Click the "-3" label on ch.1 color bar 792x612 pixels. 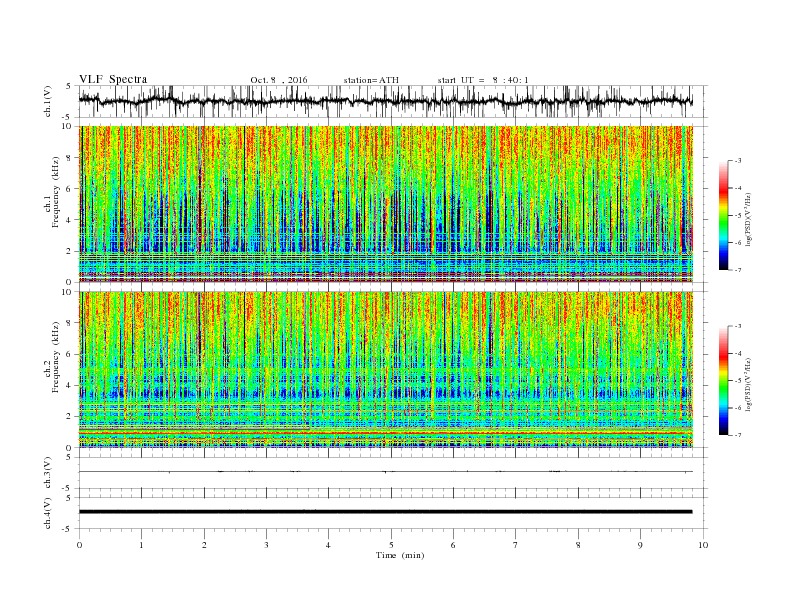pyautogui.click(x=738, y=161)
